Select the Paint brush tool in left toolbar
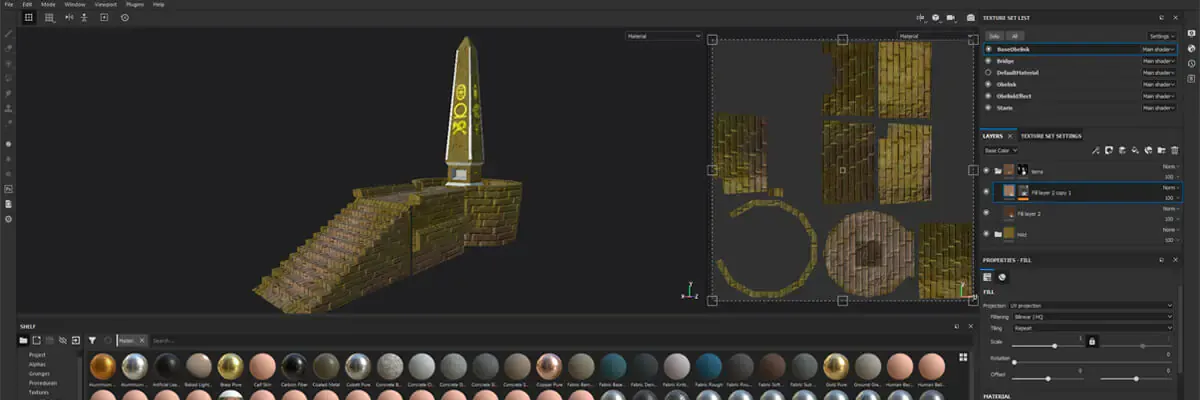1200x400 pixels. pyautogui.click(x=9, y=33)
